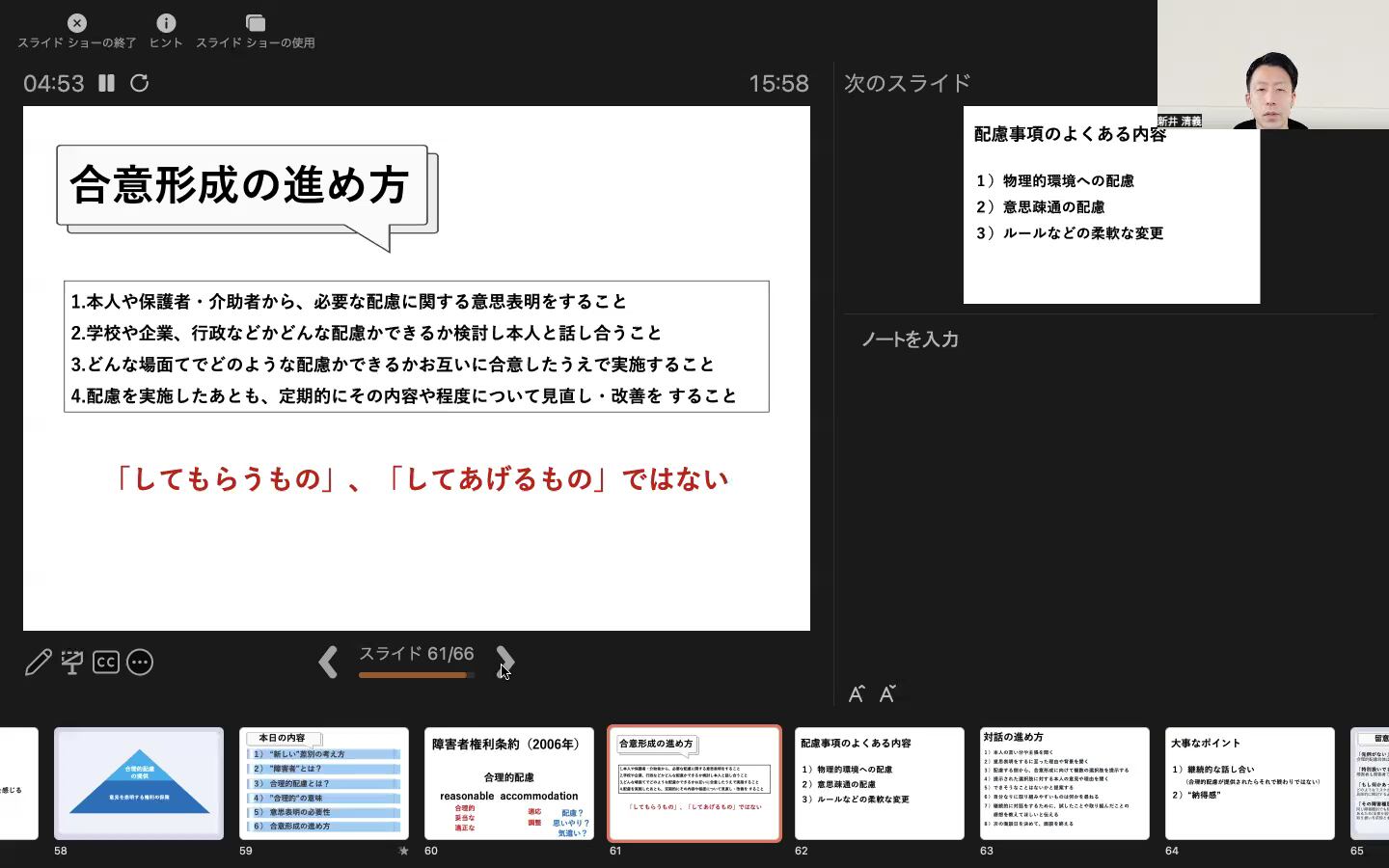Select slide 64 大事なポイント thumbnail
The height and width of the screenshot is (868, 1389).
coord(1249,783)
